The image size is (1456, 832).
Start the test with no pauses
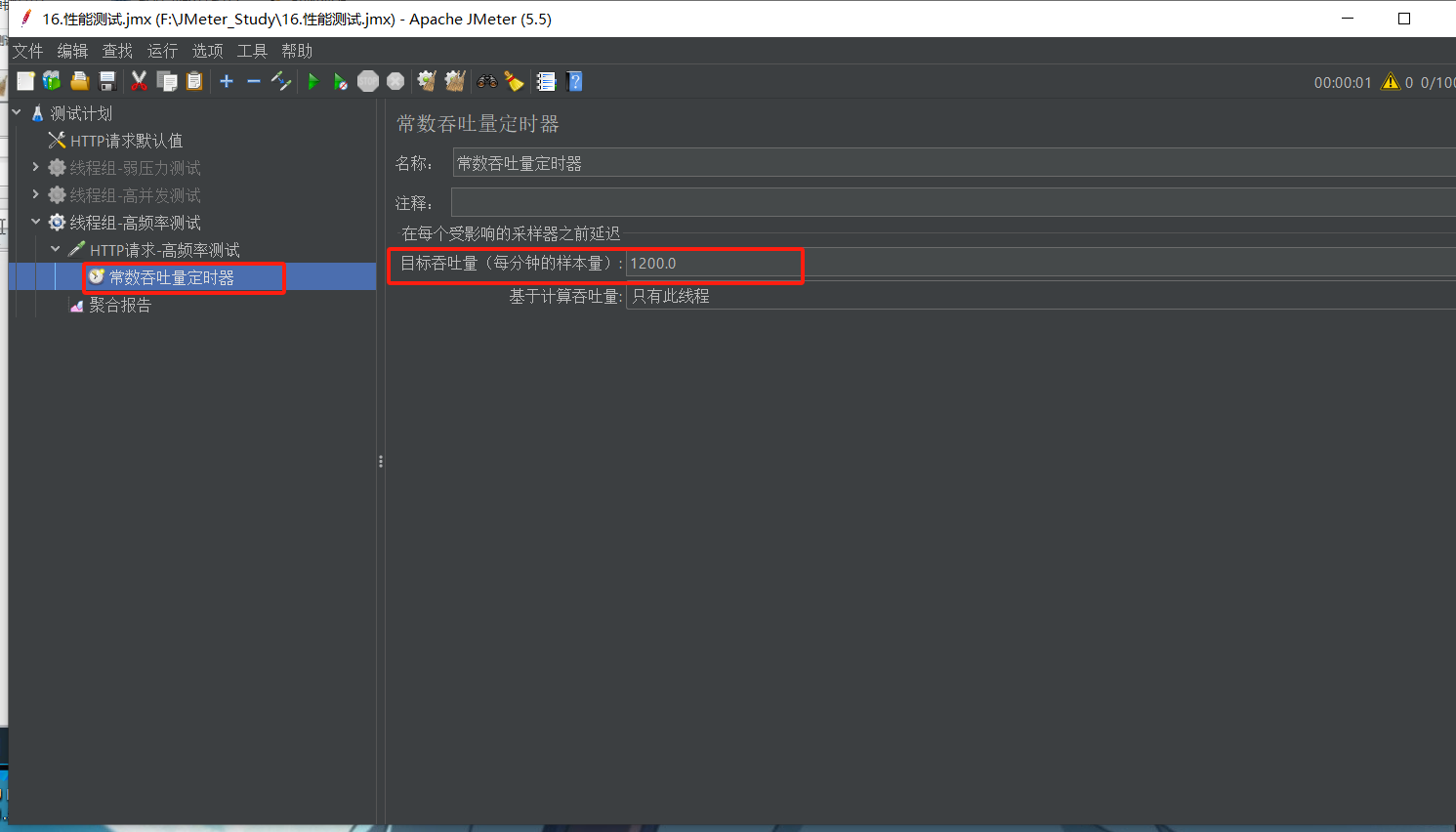[340, 81]
